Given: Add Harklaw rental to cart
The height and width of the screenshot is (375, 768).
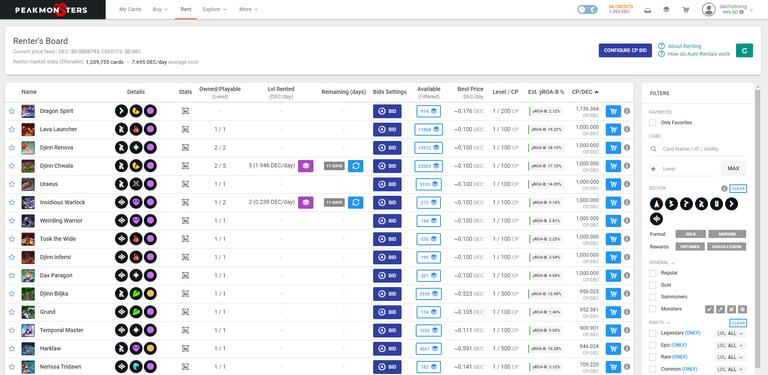Looking at the screenshot, I should coord(613,349).
